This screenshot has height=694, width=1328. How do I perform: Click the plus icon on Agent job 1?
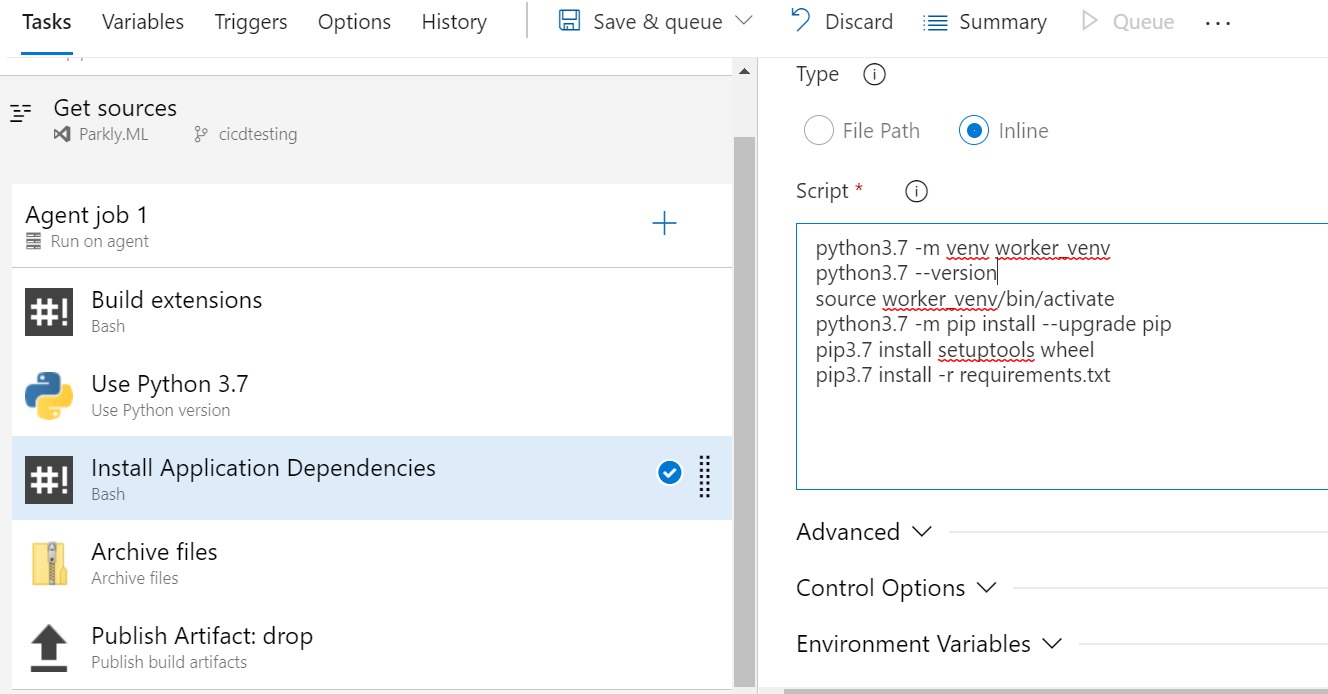pos(664,224)
